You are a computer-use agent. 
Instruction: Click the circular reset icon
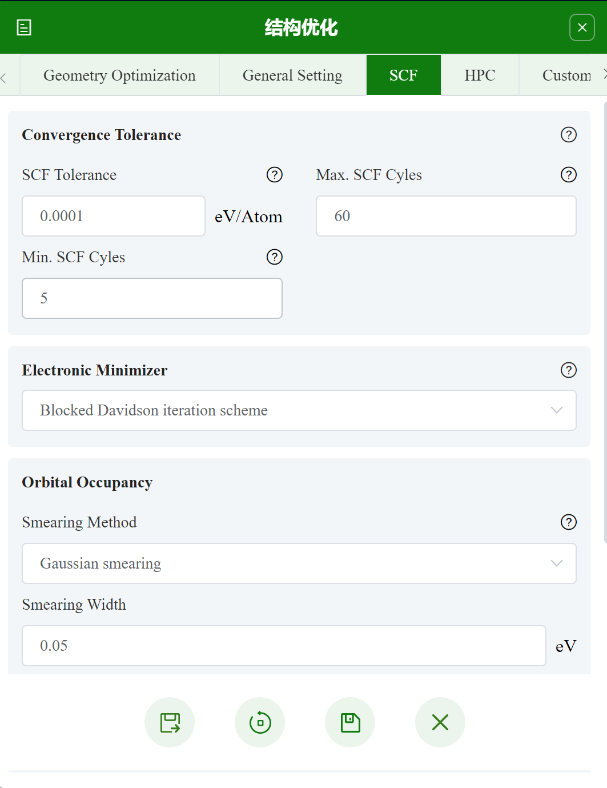tap(260, 723)
